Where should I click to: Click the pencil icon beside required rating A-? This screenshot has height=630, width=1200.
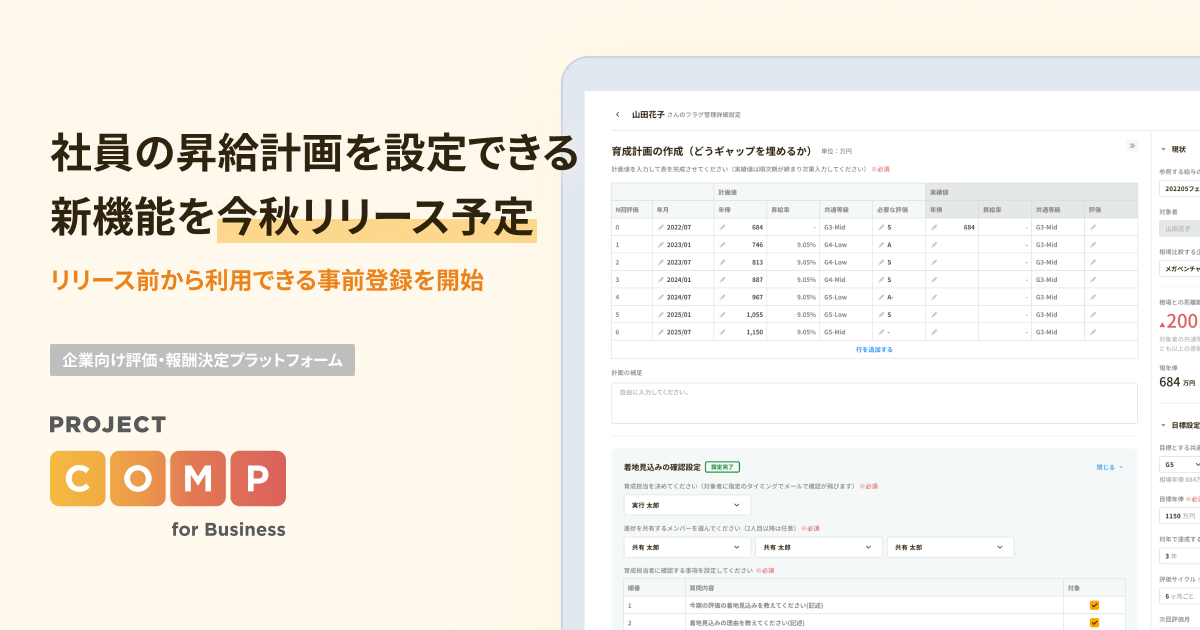point(881,297)
